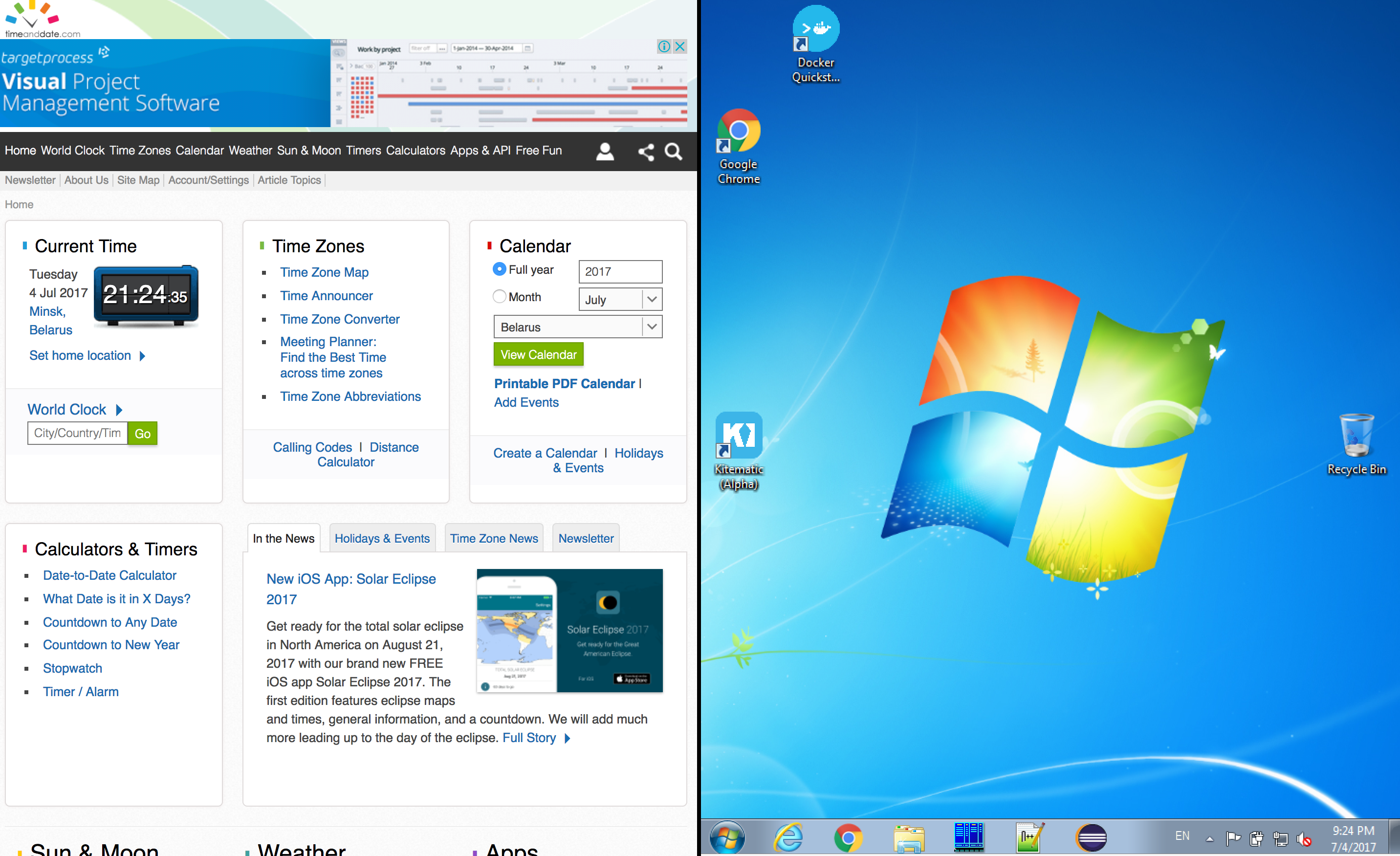Image resolution: width=1400 pixels, height=856 pixels.
Task: Open the Calling Codes link
Action: pos(312,447)
